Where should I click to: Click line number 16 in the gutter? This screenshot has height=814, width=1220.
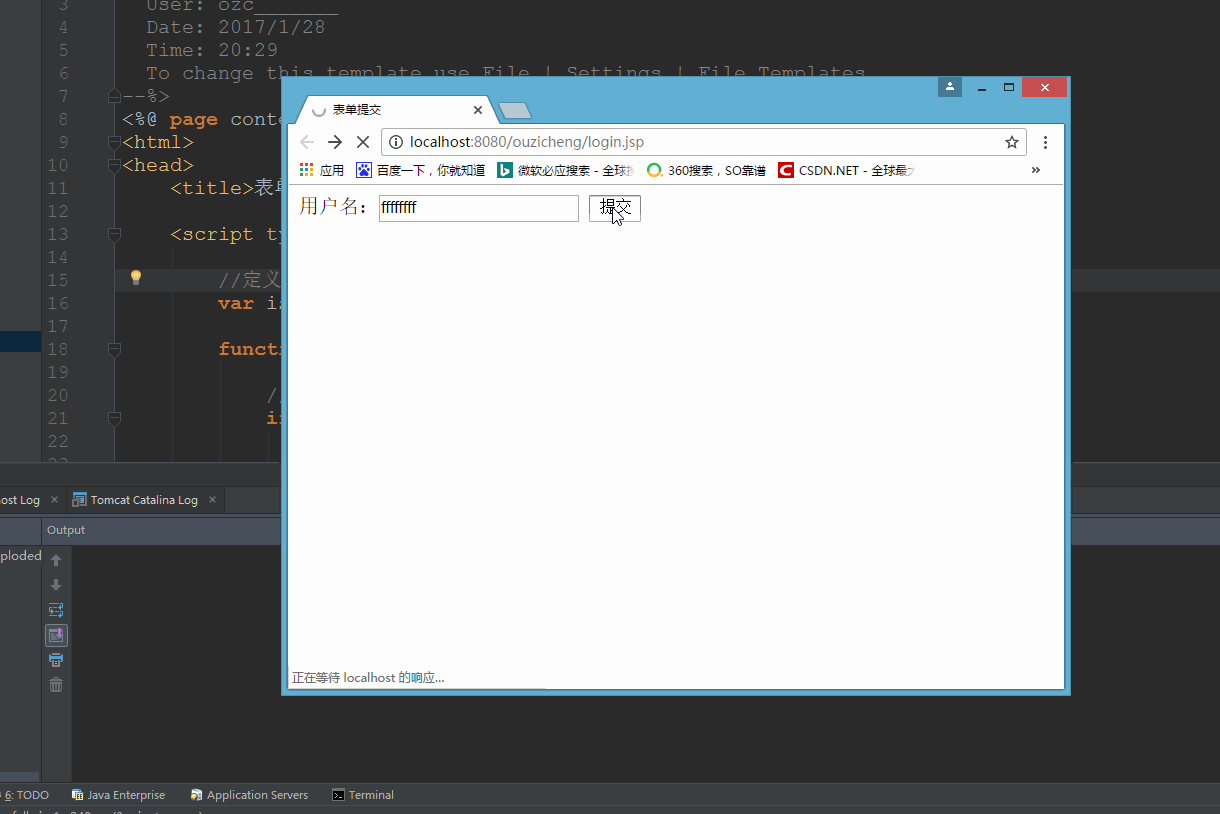click(58, 303)
